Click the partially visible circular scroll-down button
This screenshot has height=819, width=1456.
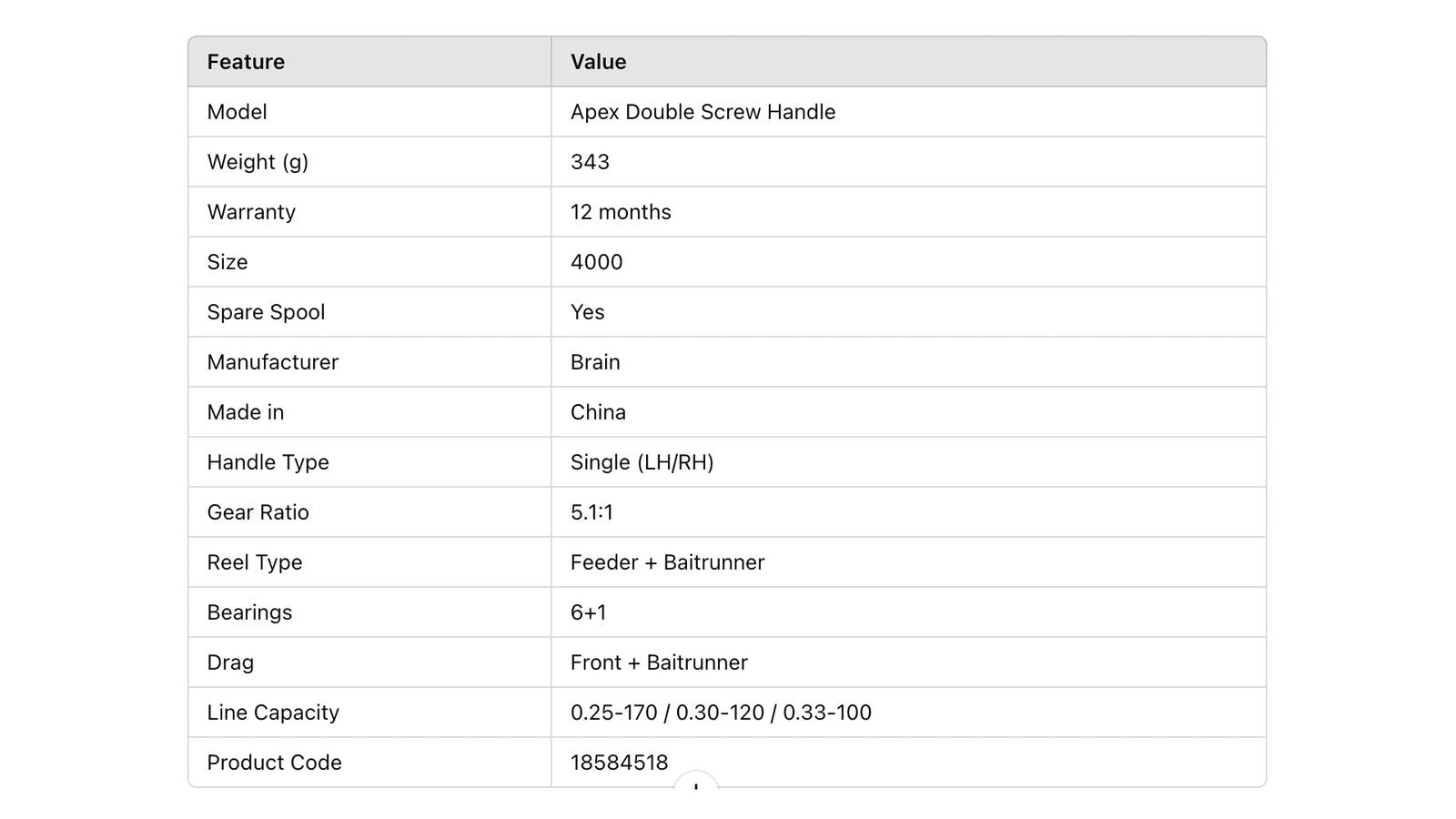coord(696,781)
